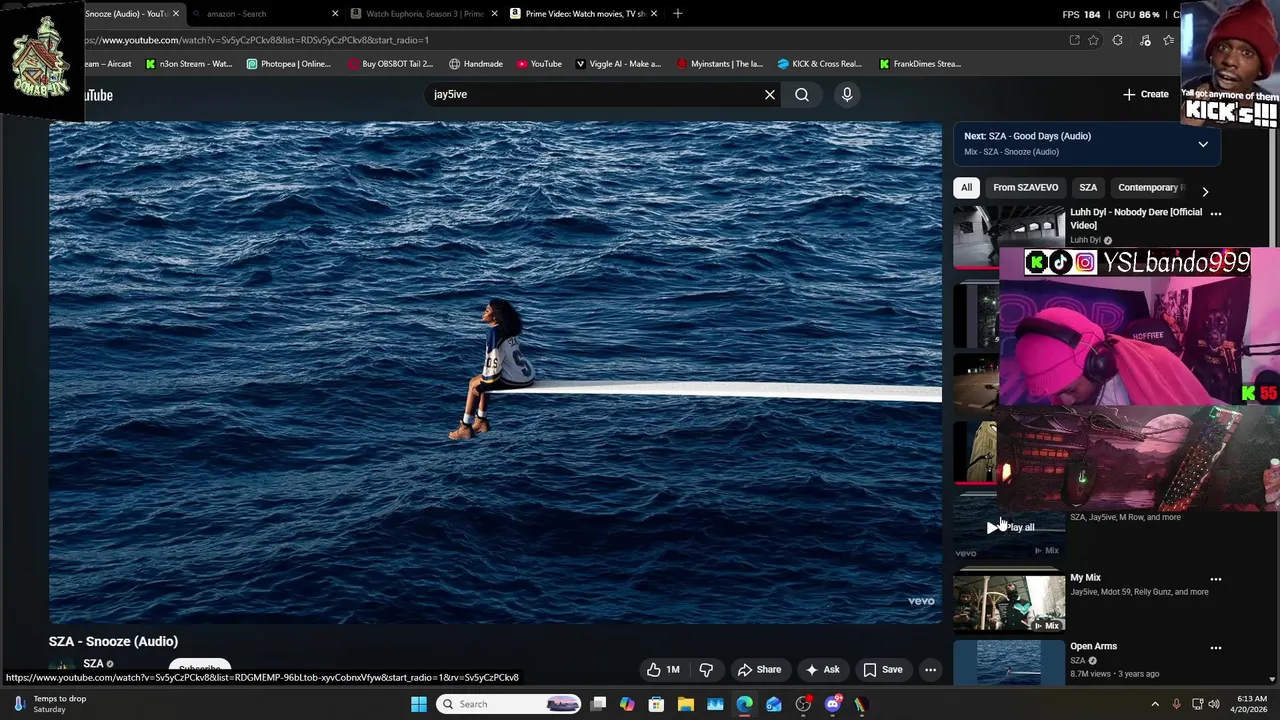The height and width of the screenshot is (720, 1280).
Task: Open Myinstants bookmark
Action: [720, 64]
